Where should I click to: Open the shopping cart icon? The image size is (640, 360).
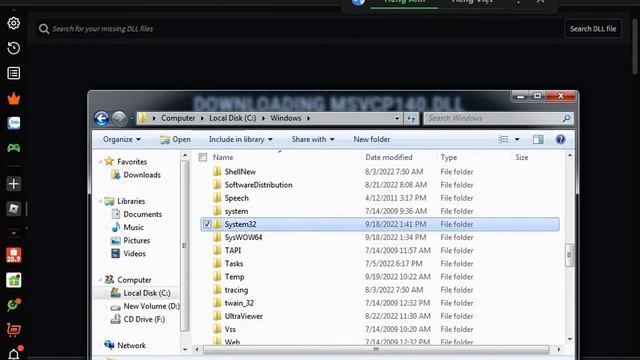click(x=13, y=330)
